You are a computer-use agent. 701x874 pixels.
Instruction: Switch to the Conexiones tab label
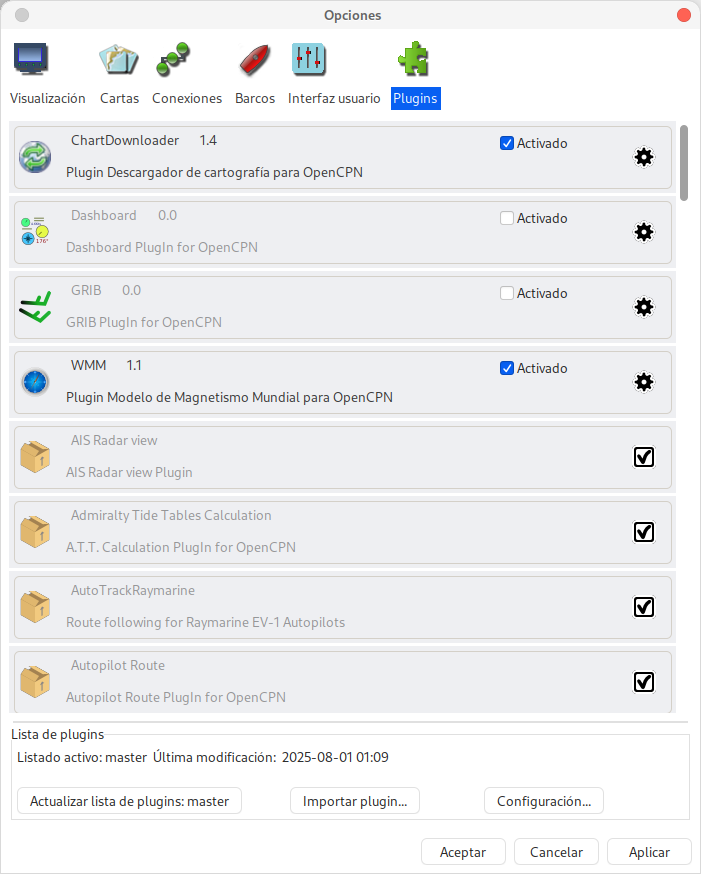point(187,98)
